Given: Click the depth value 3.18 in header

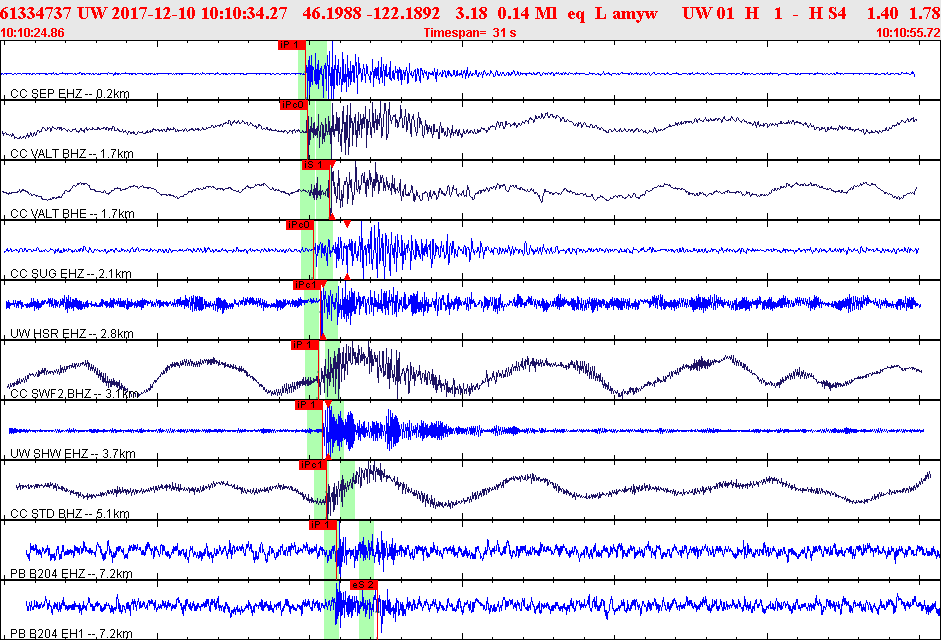Looking at the screenshot, I should (471, 13).
